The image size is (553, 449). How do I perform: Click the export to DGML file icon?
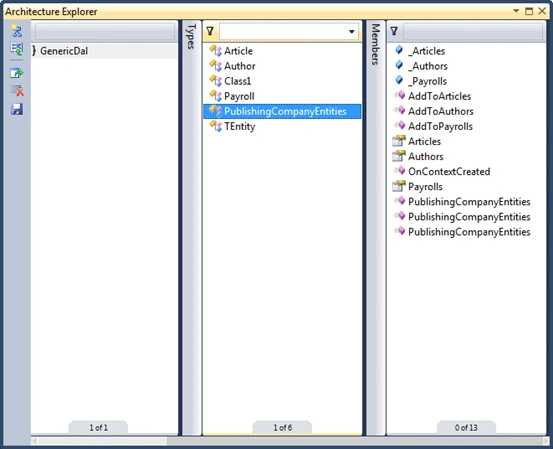click(16, 73)
